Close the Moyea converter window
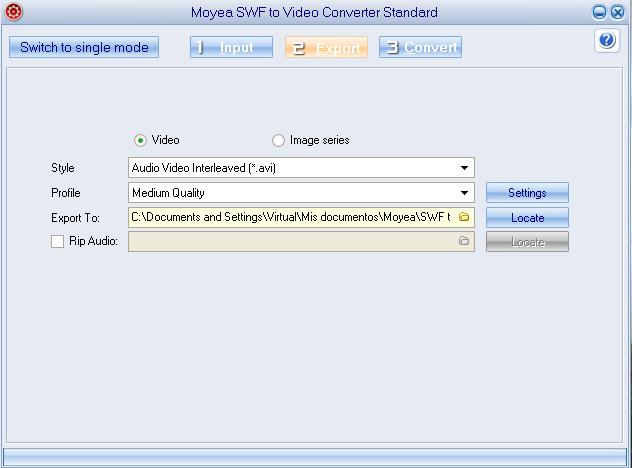This screenshot has height=468, width=632. (x=617, y=12)
